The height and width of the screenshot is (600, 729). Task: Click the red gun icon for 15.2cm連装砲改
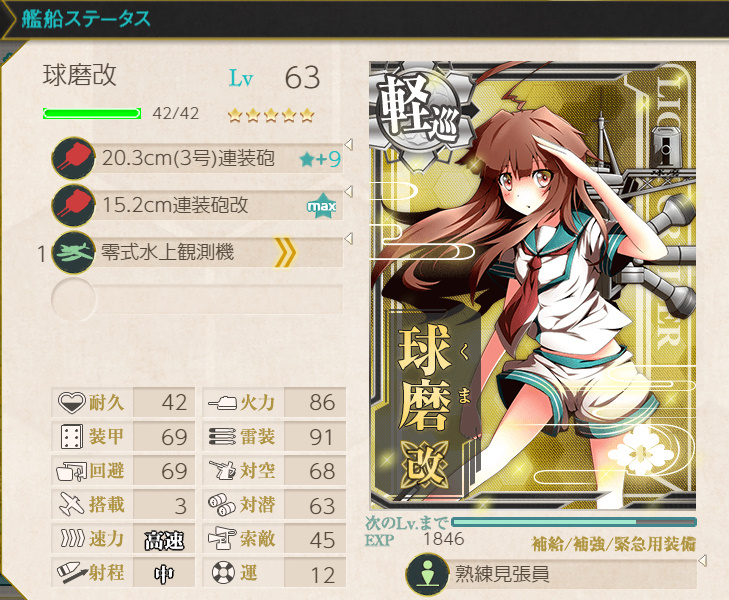[x=73, y=205]
